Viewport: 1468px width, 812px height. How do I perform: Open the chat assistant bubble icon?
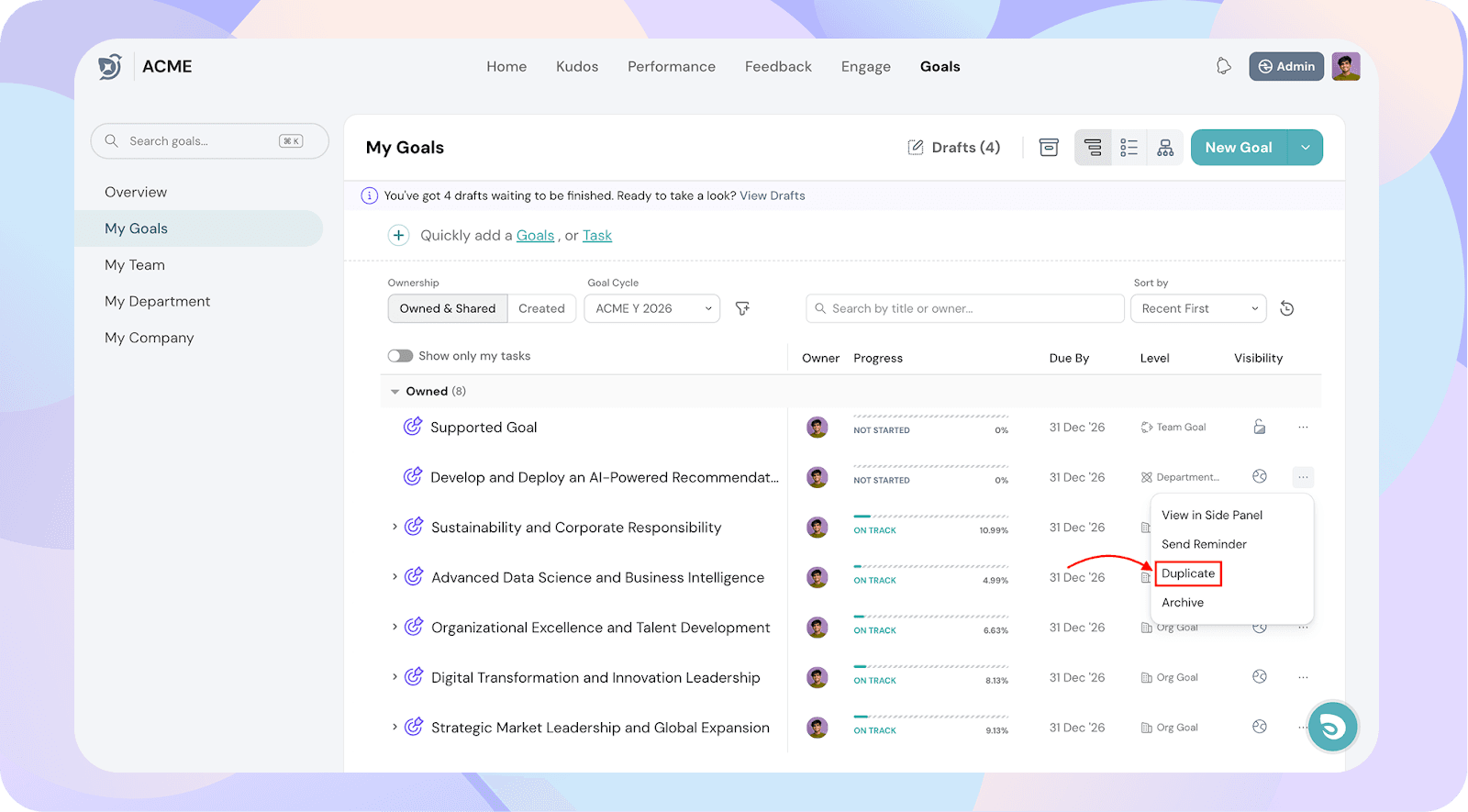(x=1332, y=727)
